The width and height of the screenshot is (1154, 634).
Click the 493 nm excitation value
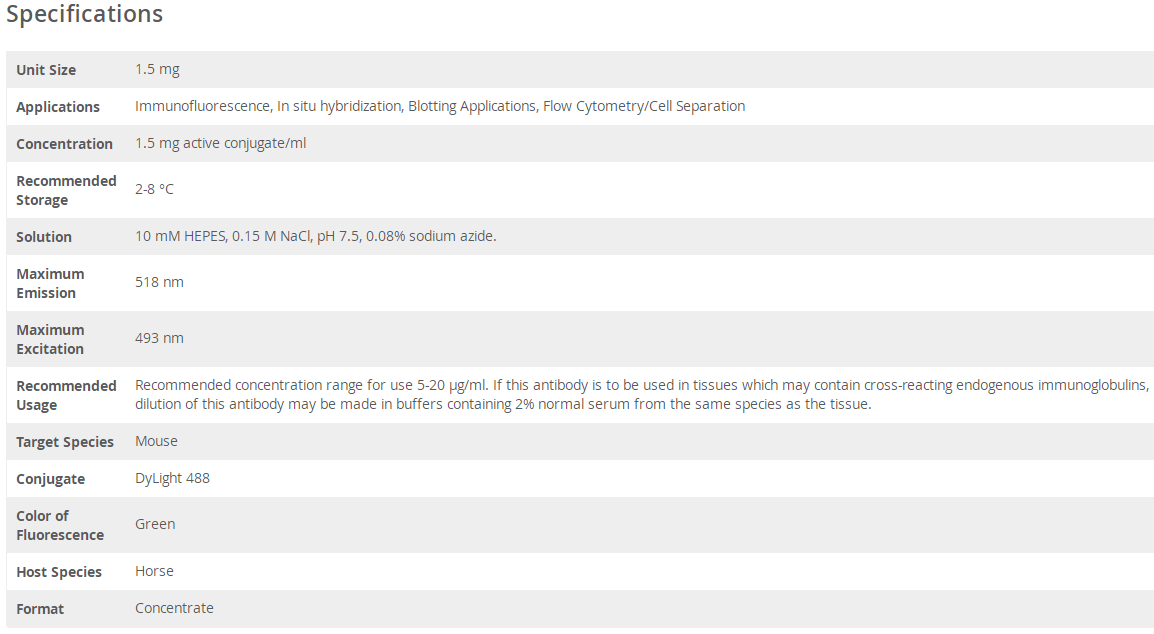pos(159,338)
